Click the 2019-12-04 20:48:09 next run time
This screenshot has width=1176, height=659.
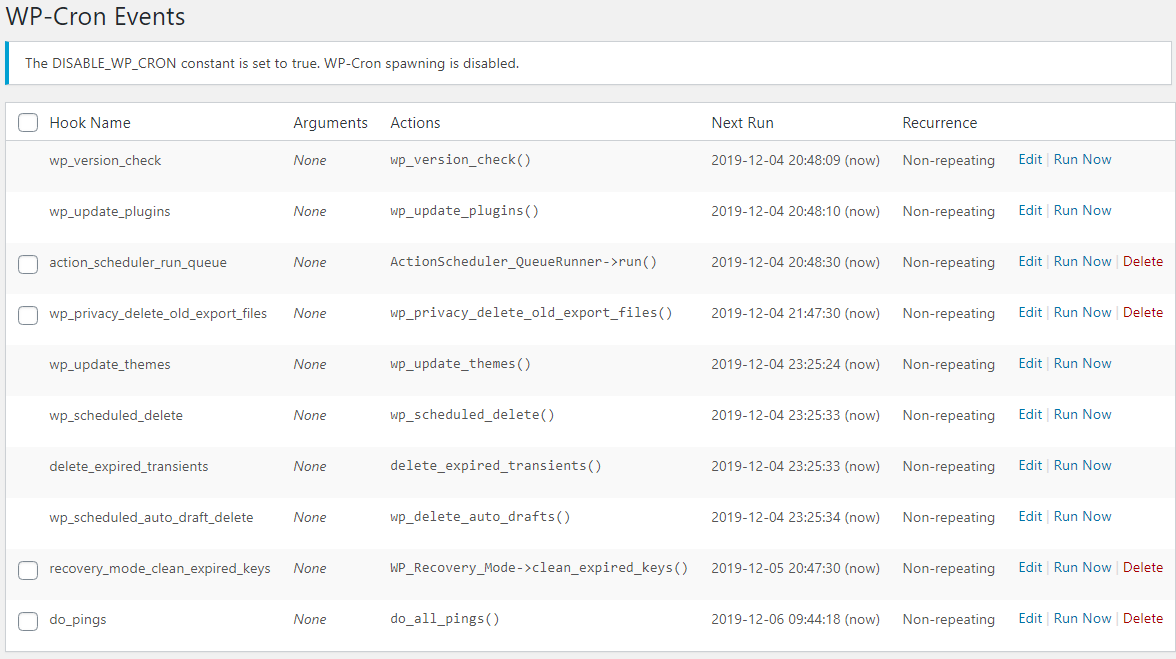(x=796, y=160)
